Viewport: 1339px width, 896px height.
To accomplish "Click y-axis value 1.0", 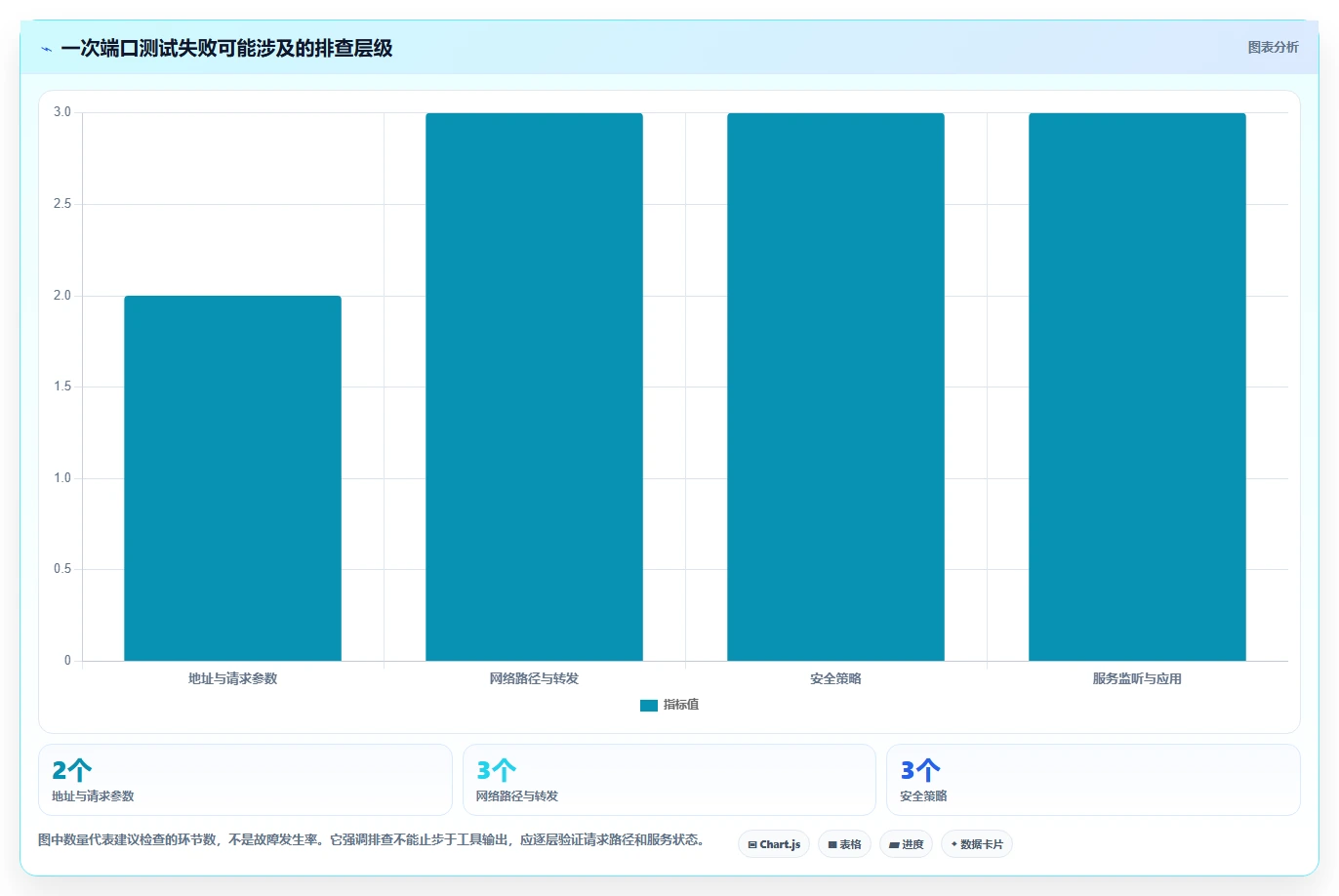I will tap(62, 478).
